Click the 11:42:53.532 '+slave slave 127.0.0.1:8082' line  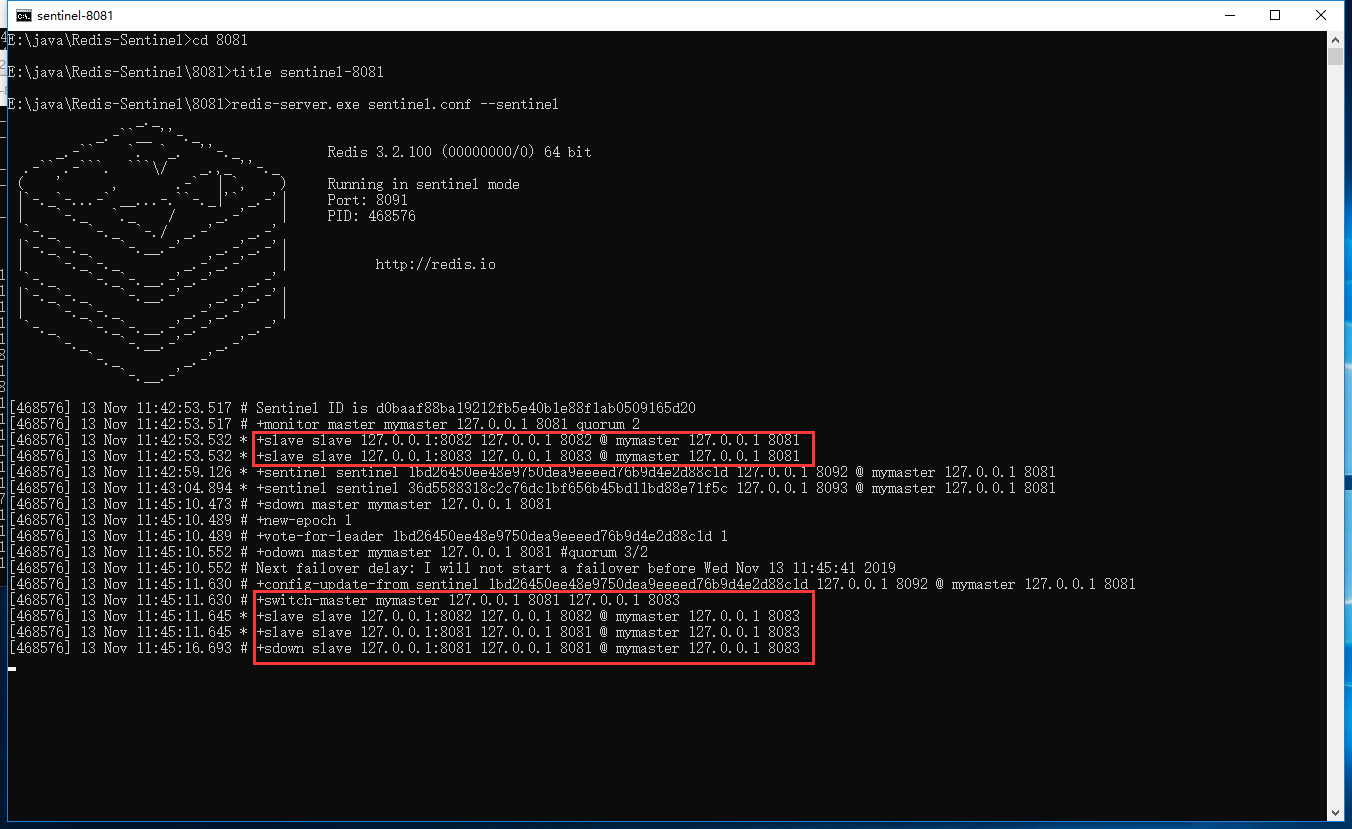[x=404, y=440]
